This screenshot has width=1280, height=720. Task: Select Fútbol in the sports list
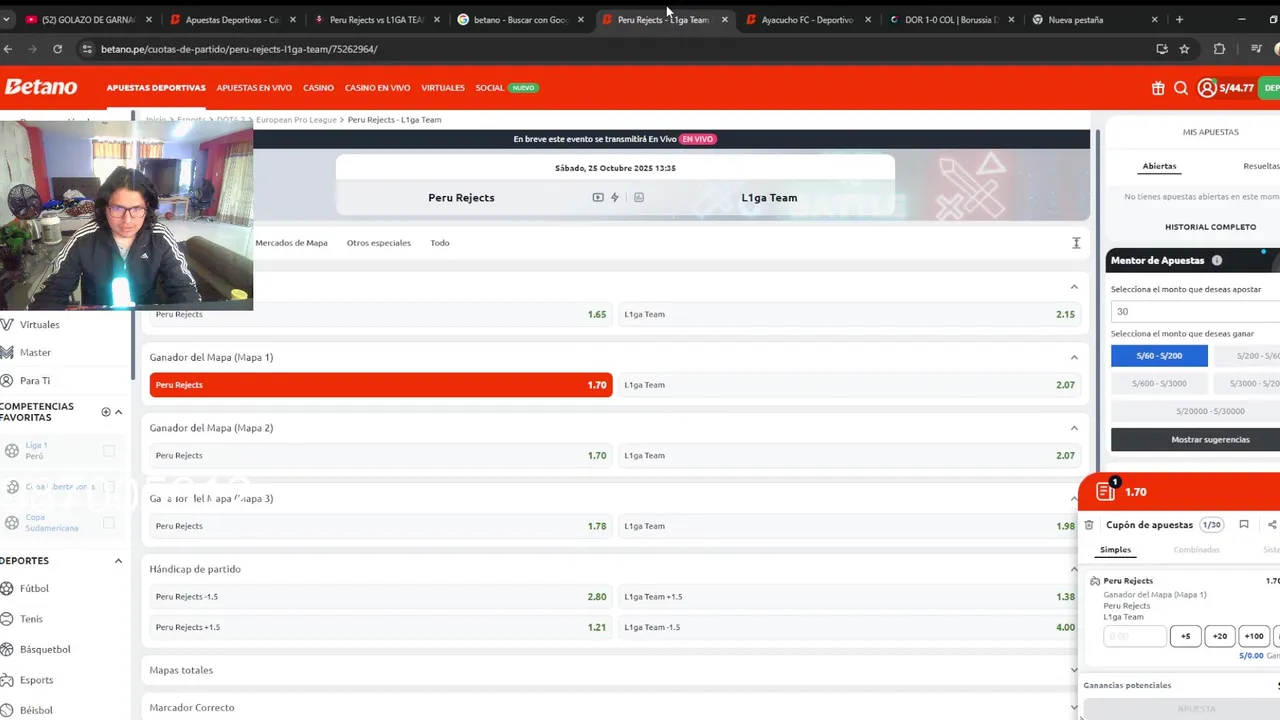(x=34, y=588)
